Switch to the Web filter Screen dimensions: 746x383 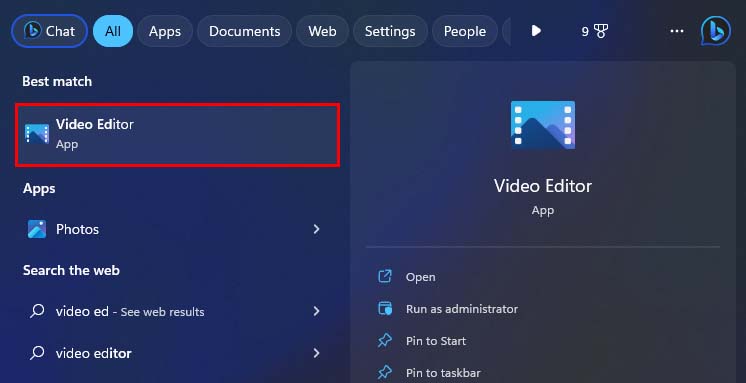(322, 31)
